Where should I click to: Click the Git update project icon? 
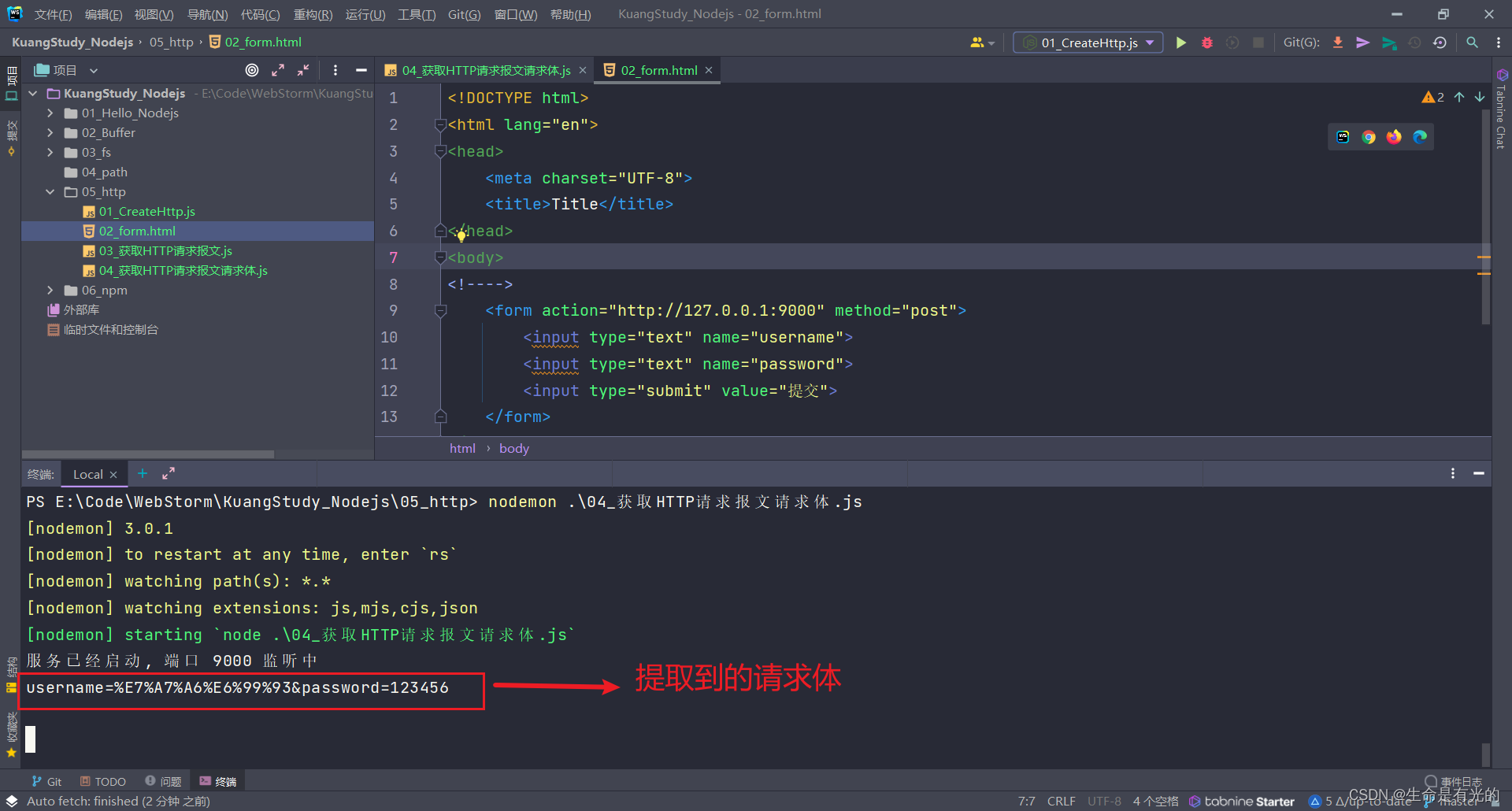[1337, 43]
